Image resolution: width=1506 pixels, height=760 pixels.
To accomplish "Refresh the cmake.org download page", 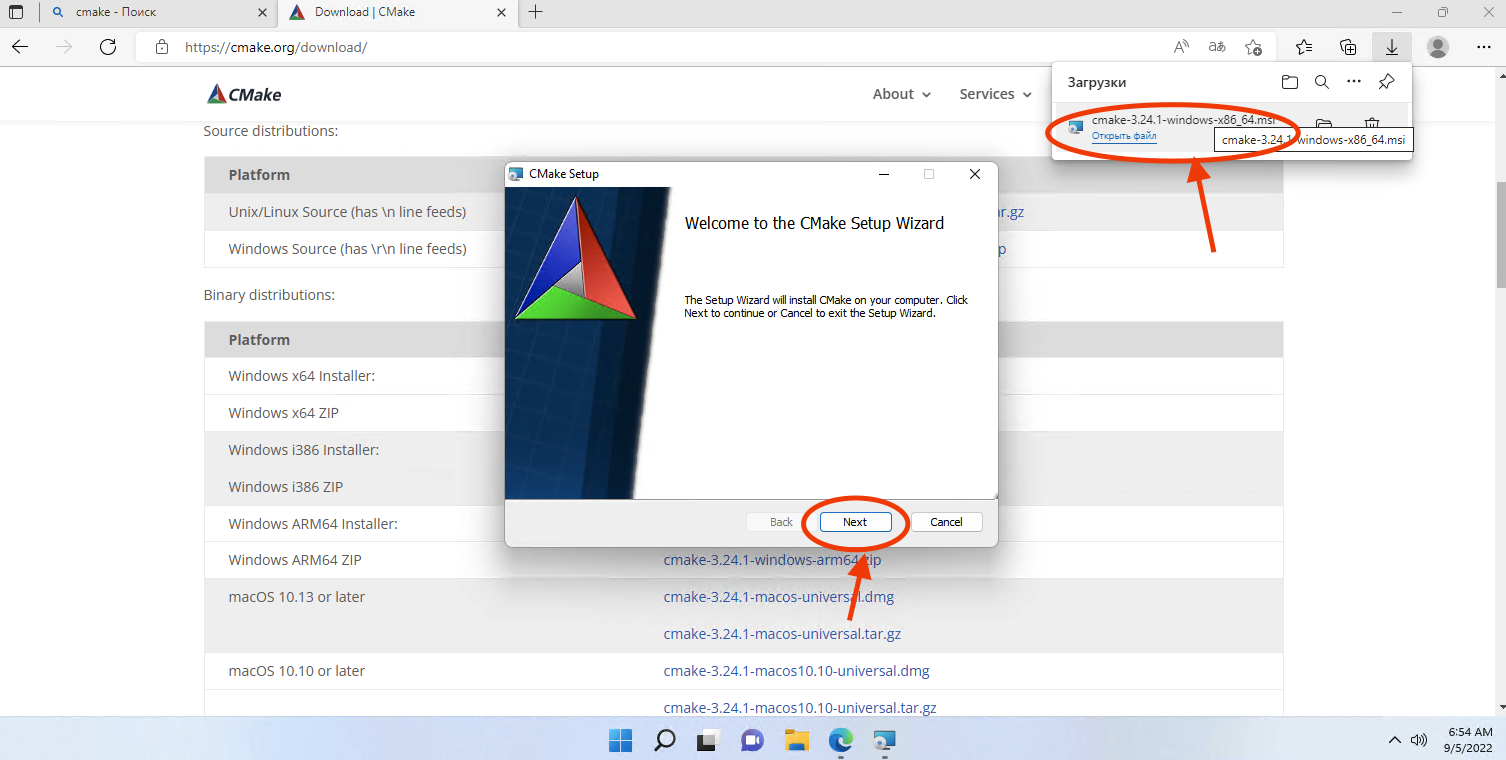I will 108,47.
